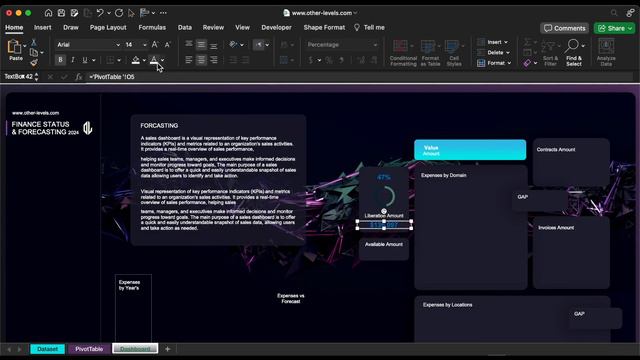The width and height of the screenshot is (640, 360).
Task: Redo the last action
Action: coord(119,13)
